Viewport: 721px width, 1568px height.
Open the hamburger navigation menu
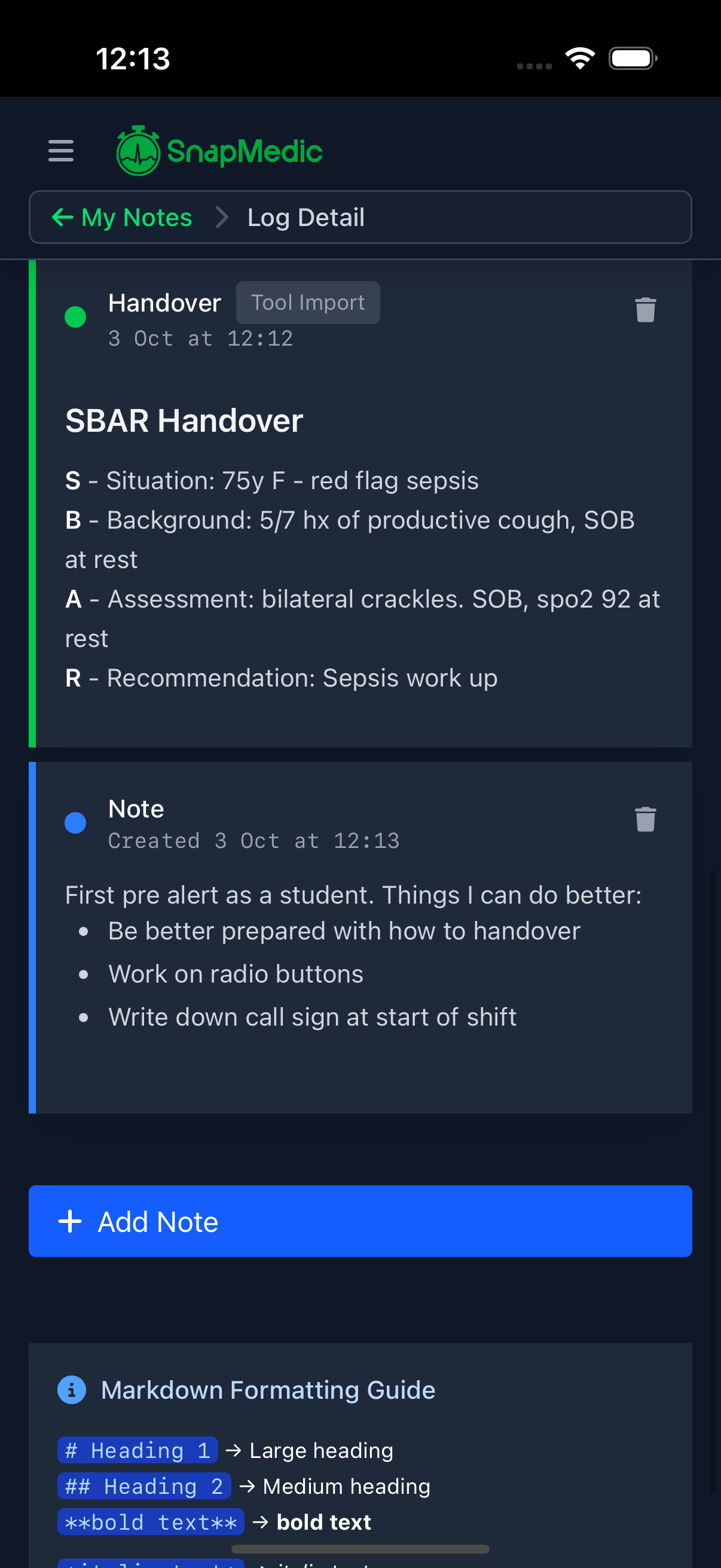pos(60,151)
